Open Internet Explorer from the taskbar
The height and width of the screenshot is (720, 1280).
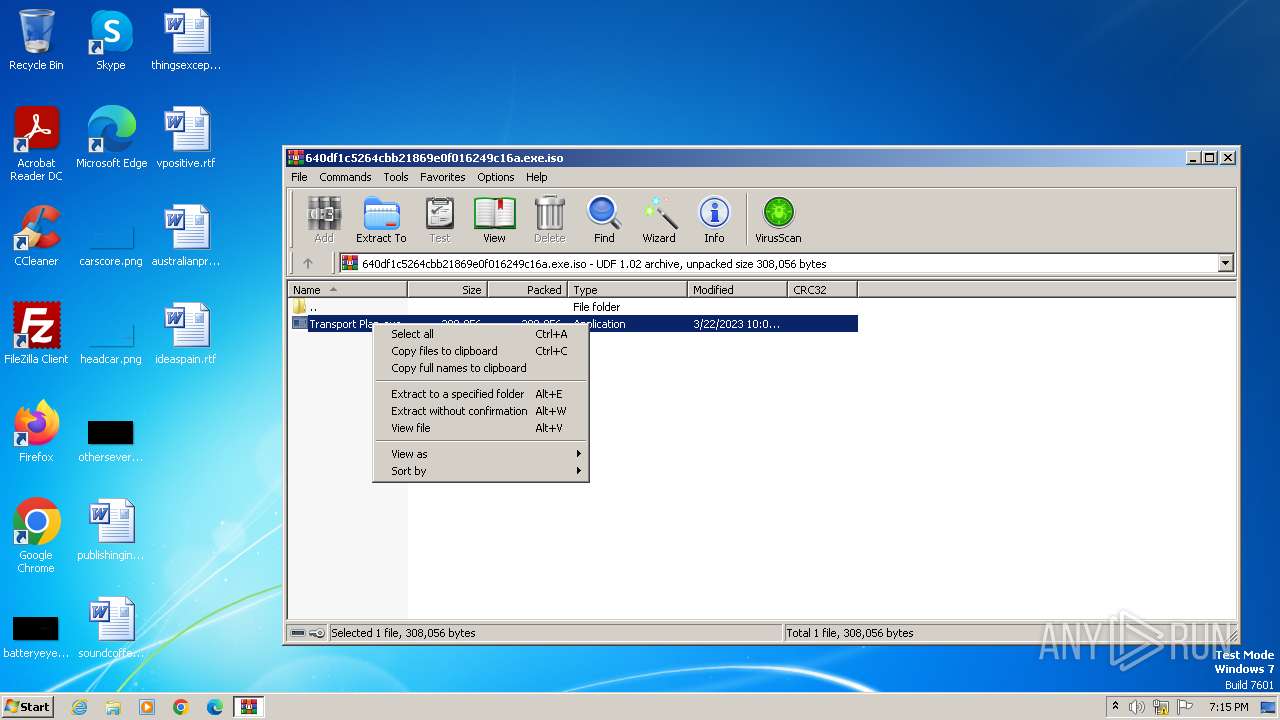pyautogui.click(x=79, y=707)
